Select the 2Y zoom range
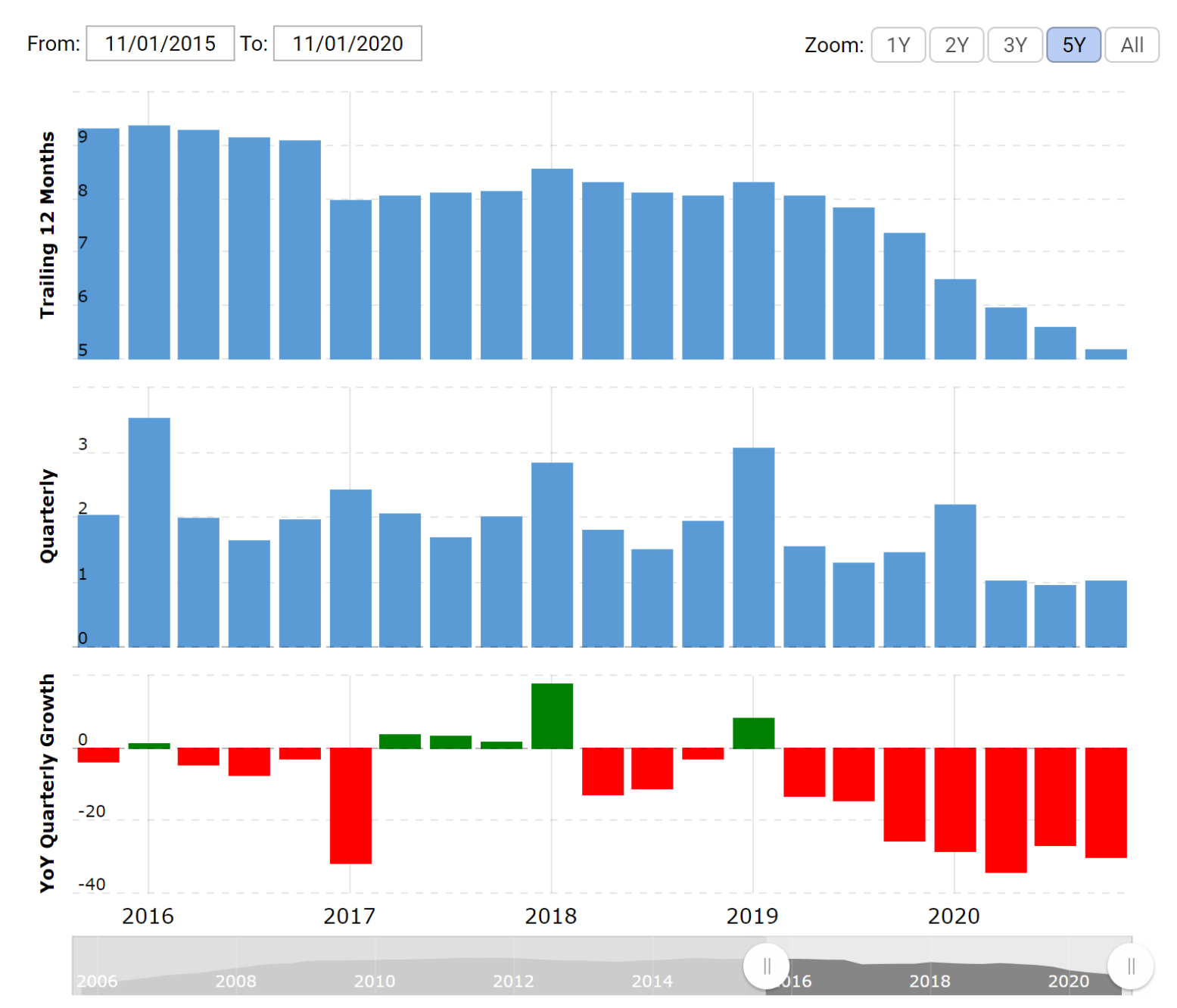Viewport: 1177px width, 1008px height. tap(956, 45)
